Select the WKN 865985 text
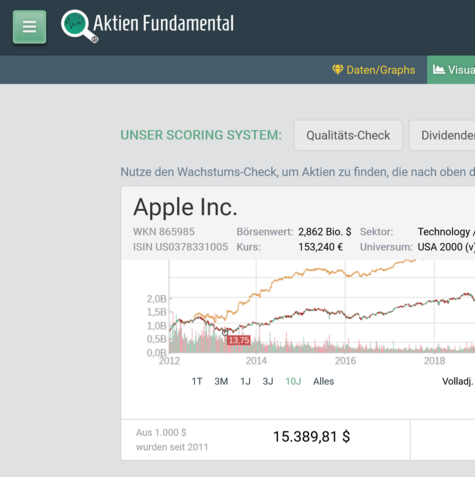This screenshot has height=477, width=475. tap(164, 232)
